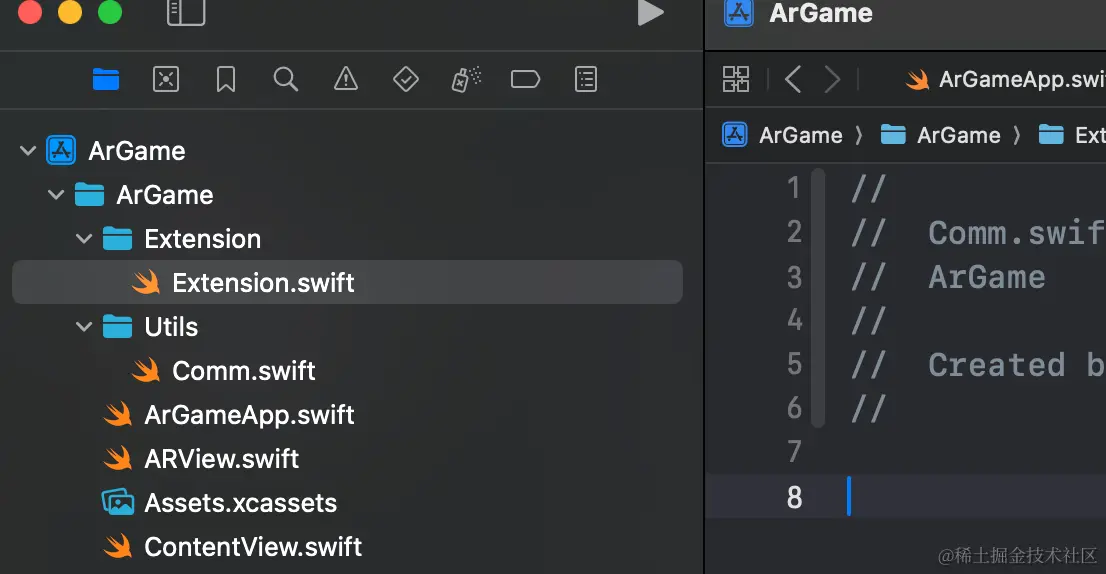Click the Swift icon beside ARView.swift
Viewport: 1106px width, 574px height.
point(118,459)
